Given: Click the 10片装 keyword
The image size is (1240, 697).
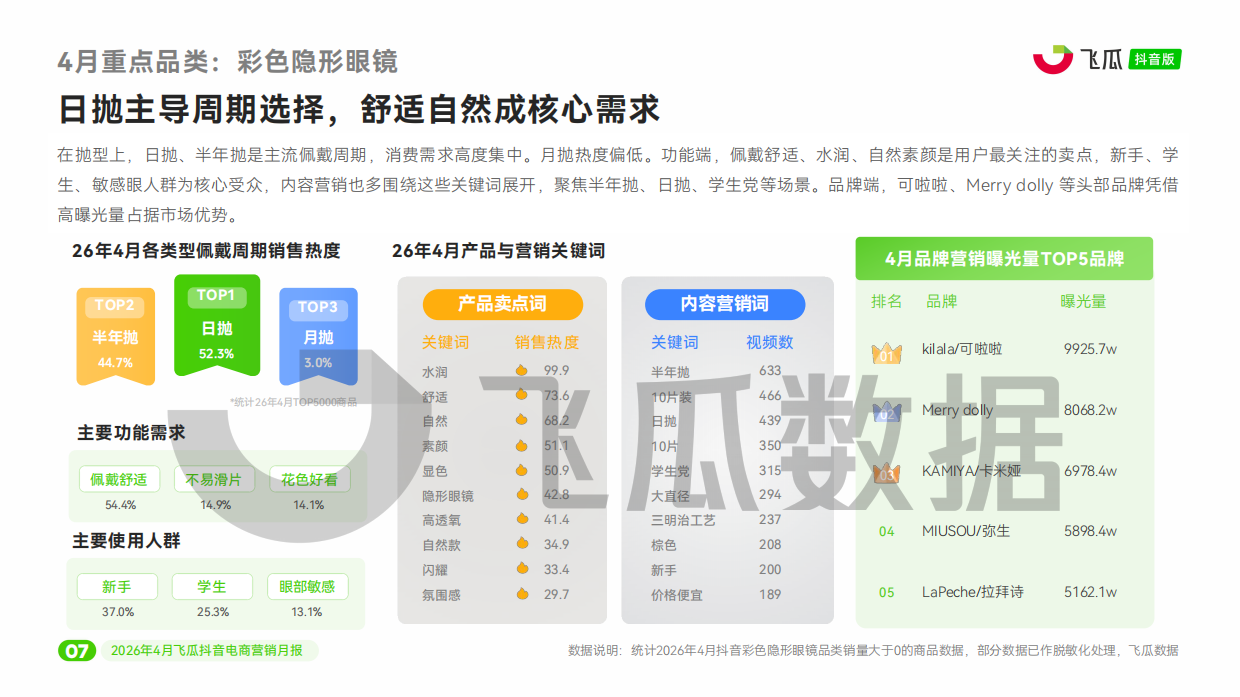Looking at the screenshot, I should pos(671,397).
